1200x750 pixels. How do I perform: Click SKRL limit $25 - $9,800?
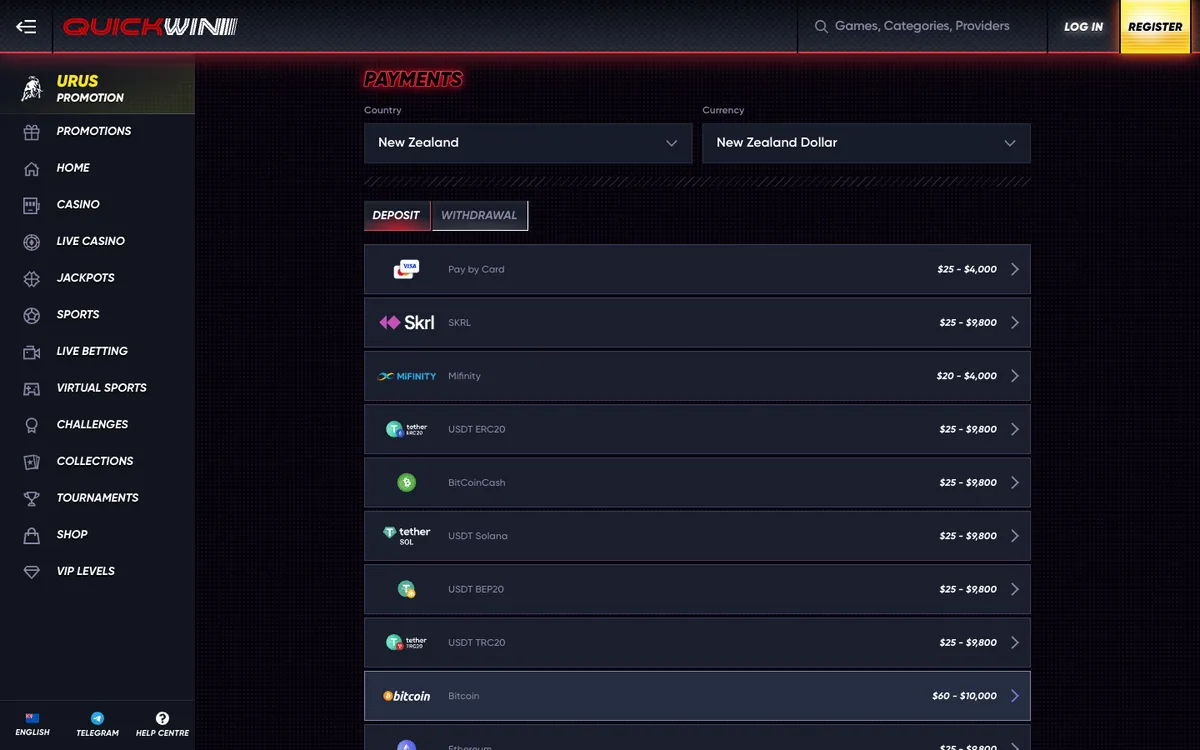click(x=968, y=323)
